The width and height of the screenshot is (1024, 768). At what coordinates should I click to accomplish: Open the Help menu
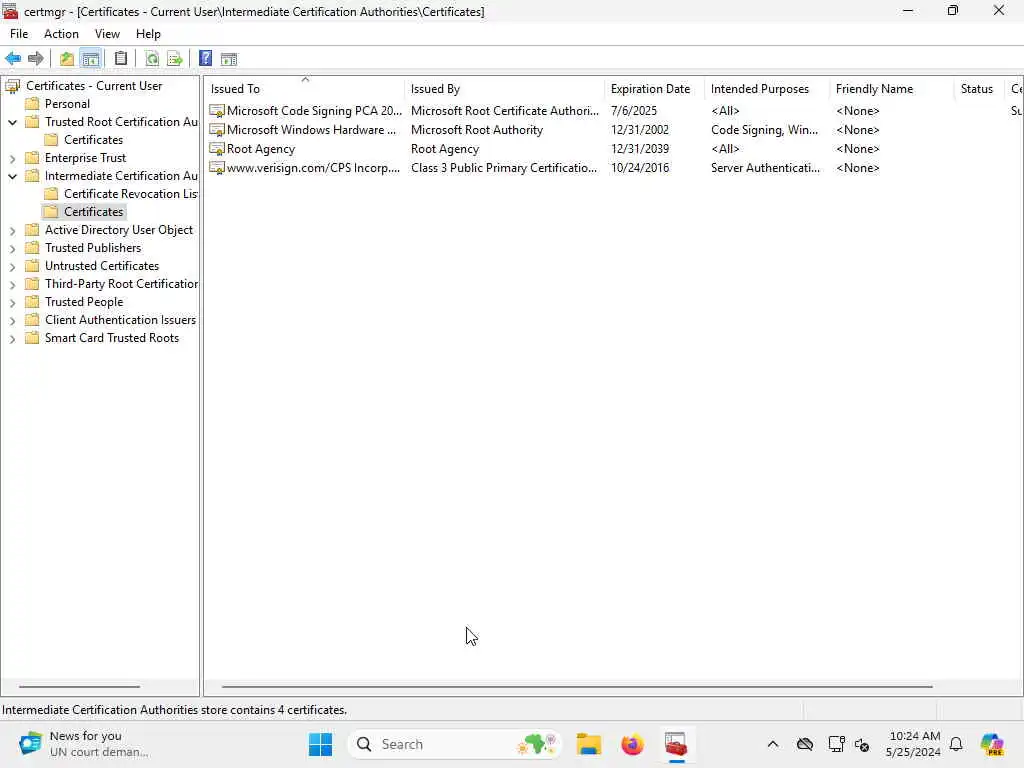(148, 34)
